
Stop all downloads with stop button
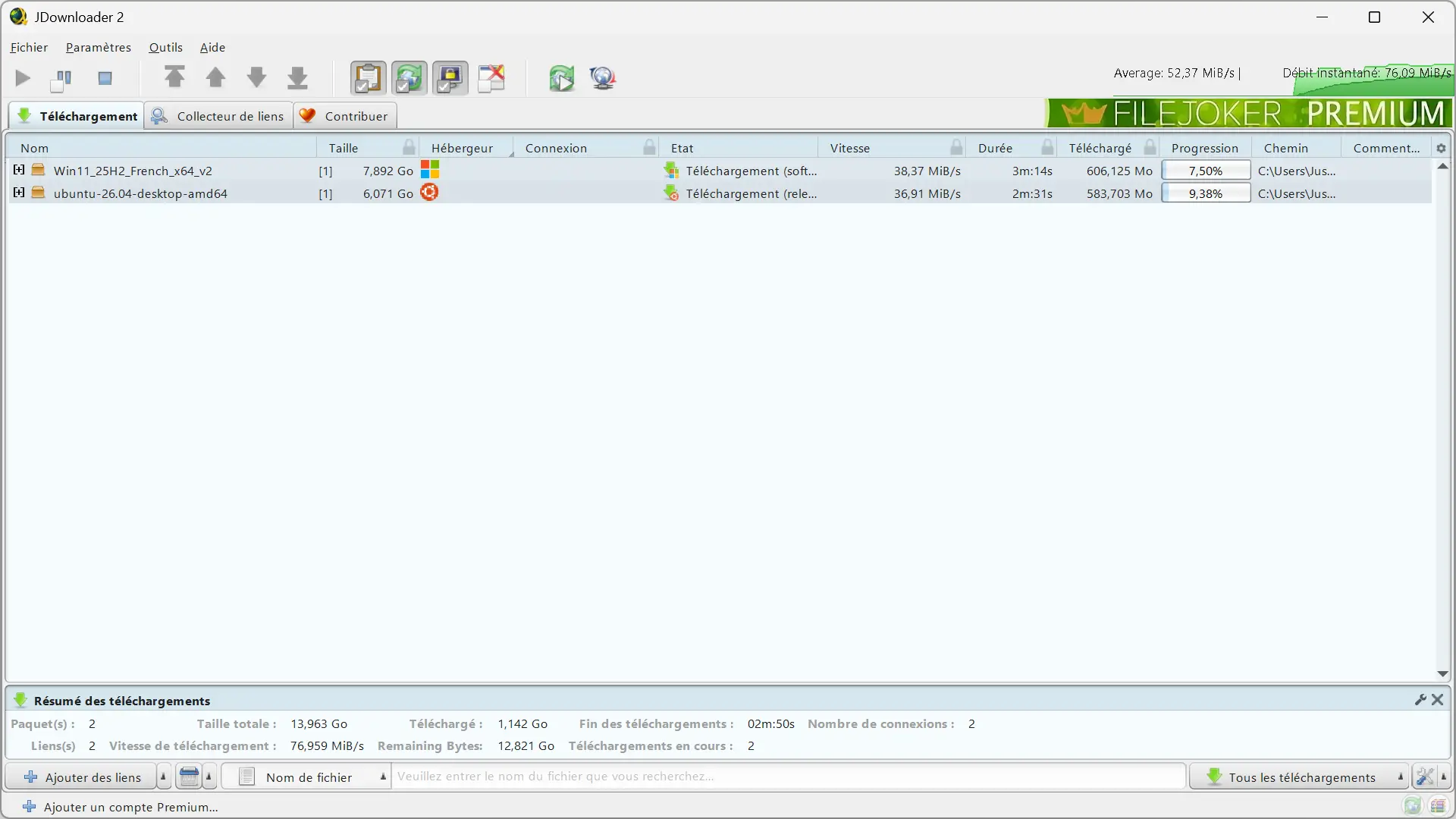click(105, 78)
